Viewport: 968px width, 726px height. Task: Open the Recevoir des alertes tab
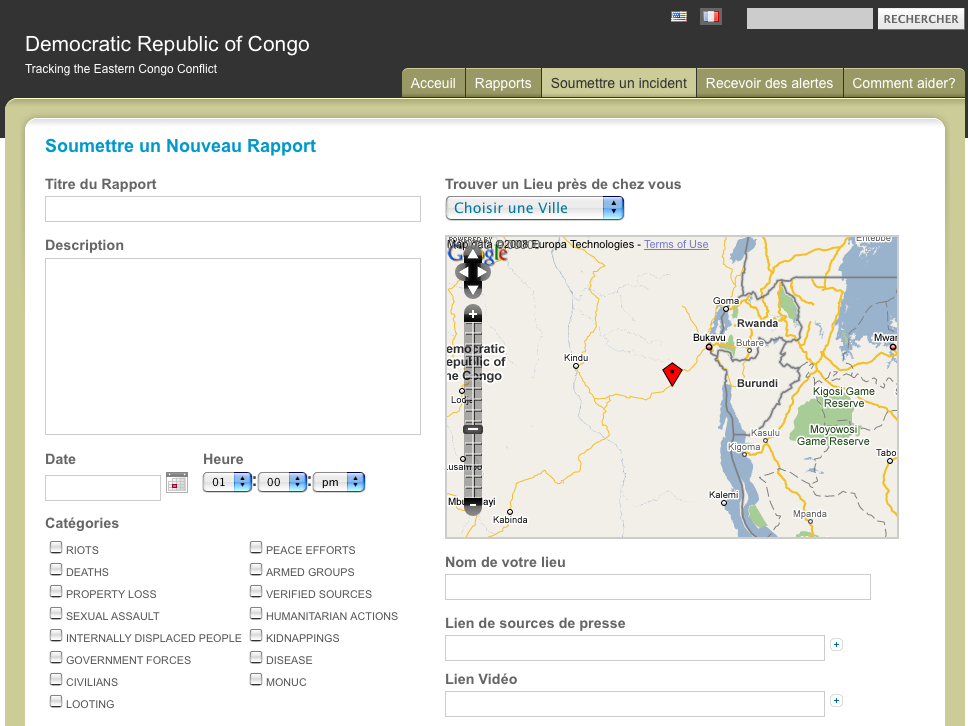click(x=769, y=83)
